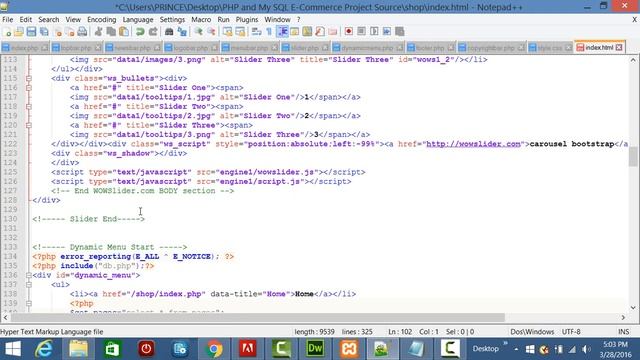Image resolution: width=640 pixels, height=360 pixels.
Task: Collapse the fold marker at line 116
Action: click(29, 88)
